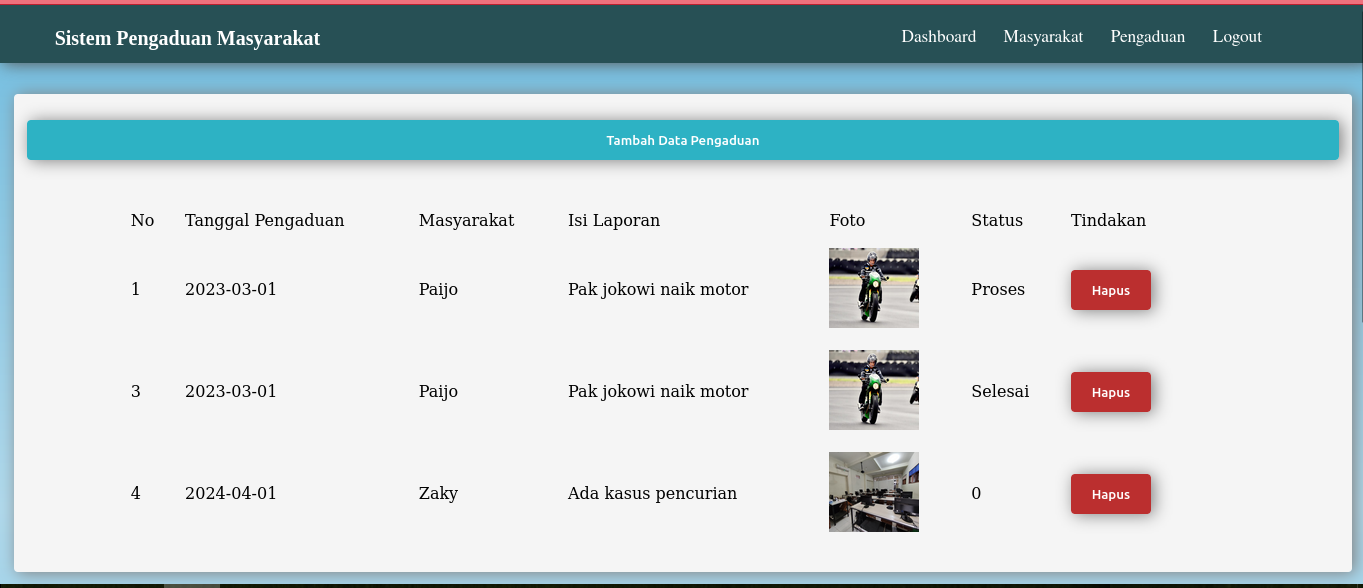Click 'Ada kasus pencurian' report text

652,493
